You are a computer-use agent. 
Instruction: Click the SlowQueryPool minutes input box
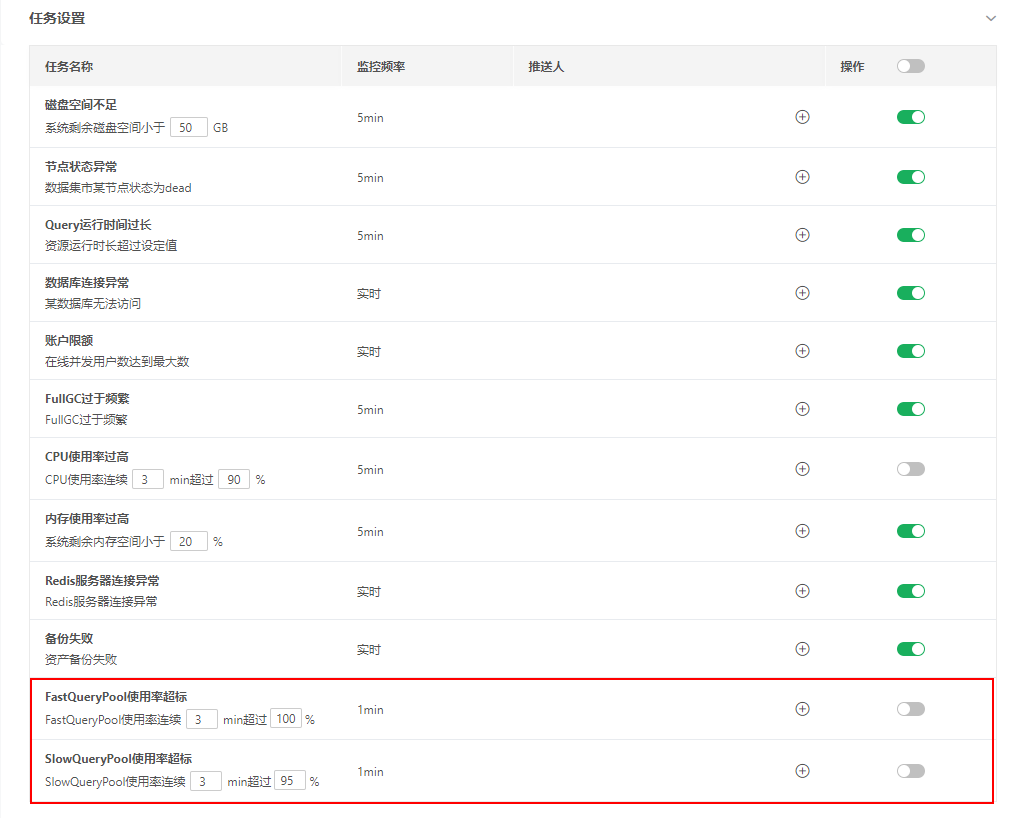tap(206, 781)
